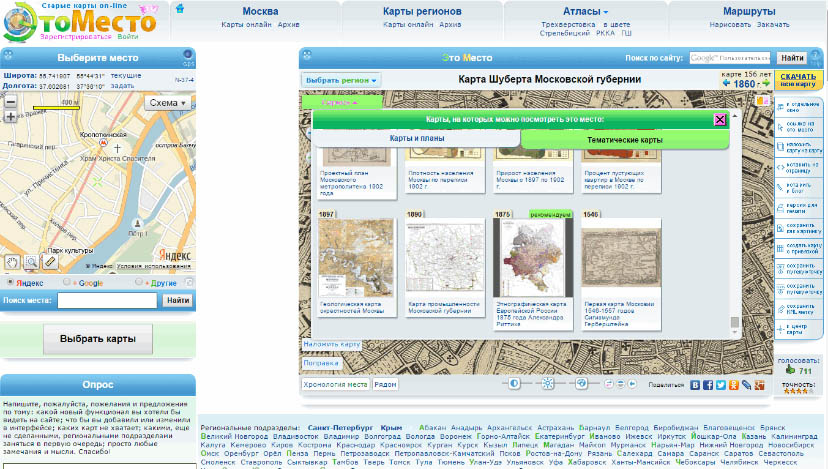Go to the previous year map arrow
The width and height of the screenshot is (828, 469).
[x=726, y=83]
